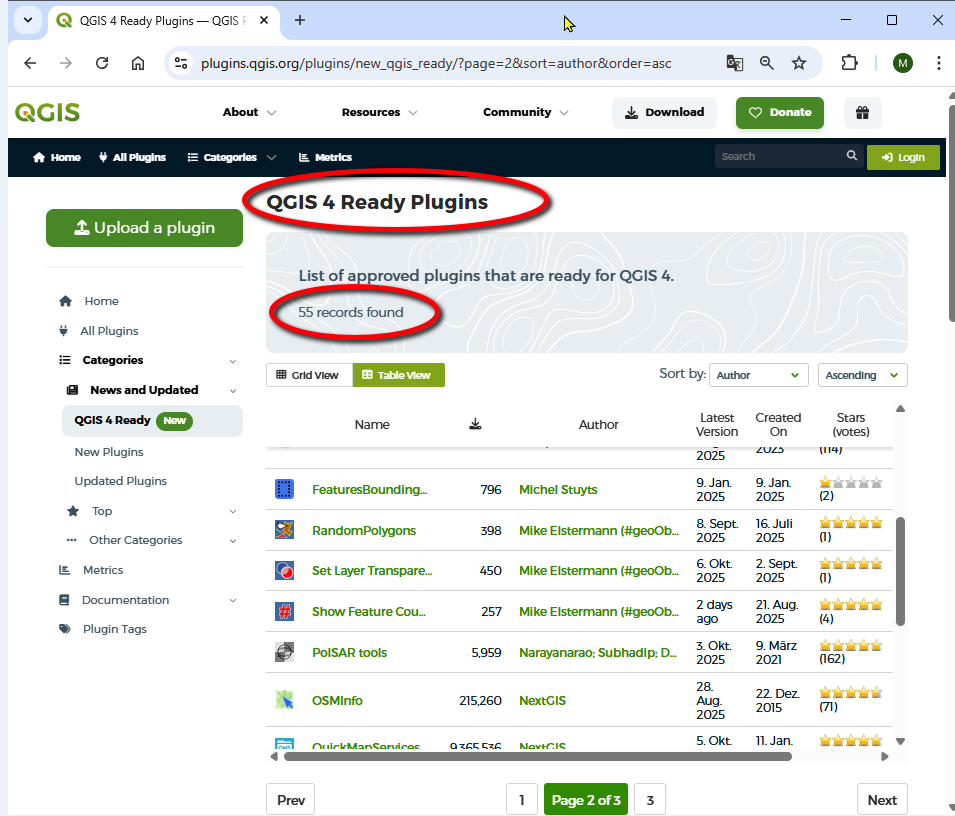Expand the Resources menu

[x=379, y=113]
